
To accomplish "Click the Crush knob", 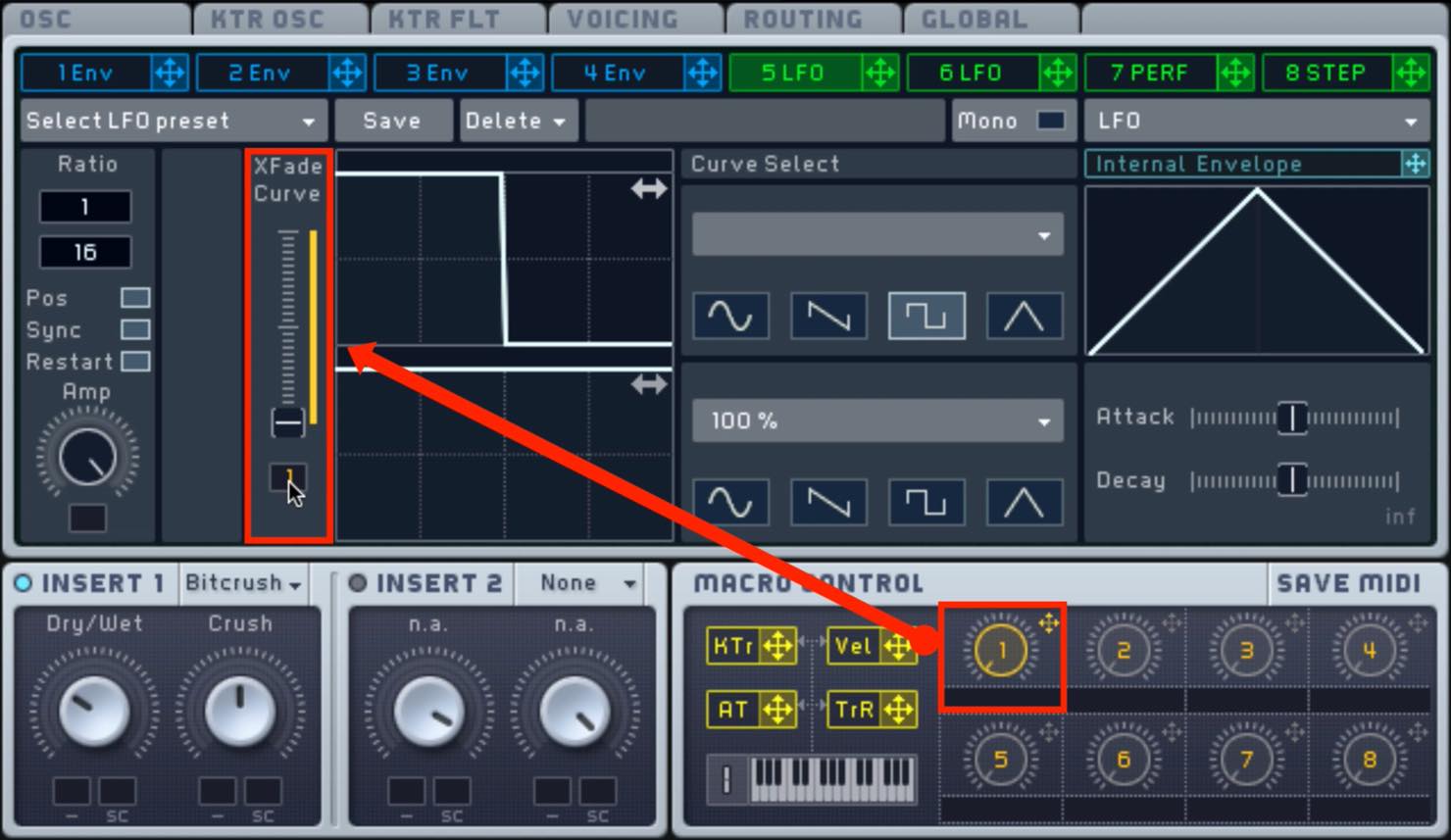I will click(x=240, y=712).
